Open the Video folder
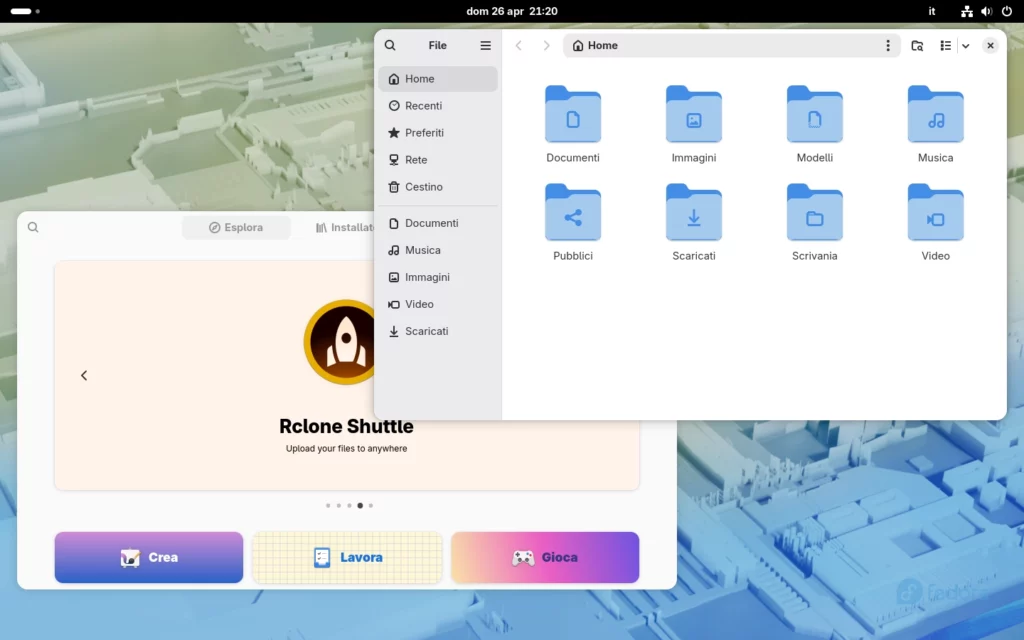Screen dimensions: 1024x640 (x=935, y=213)
